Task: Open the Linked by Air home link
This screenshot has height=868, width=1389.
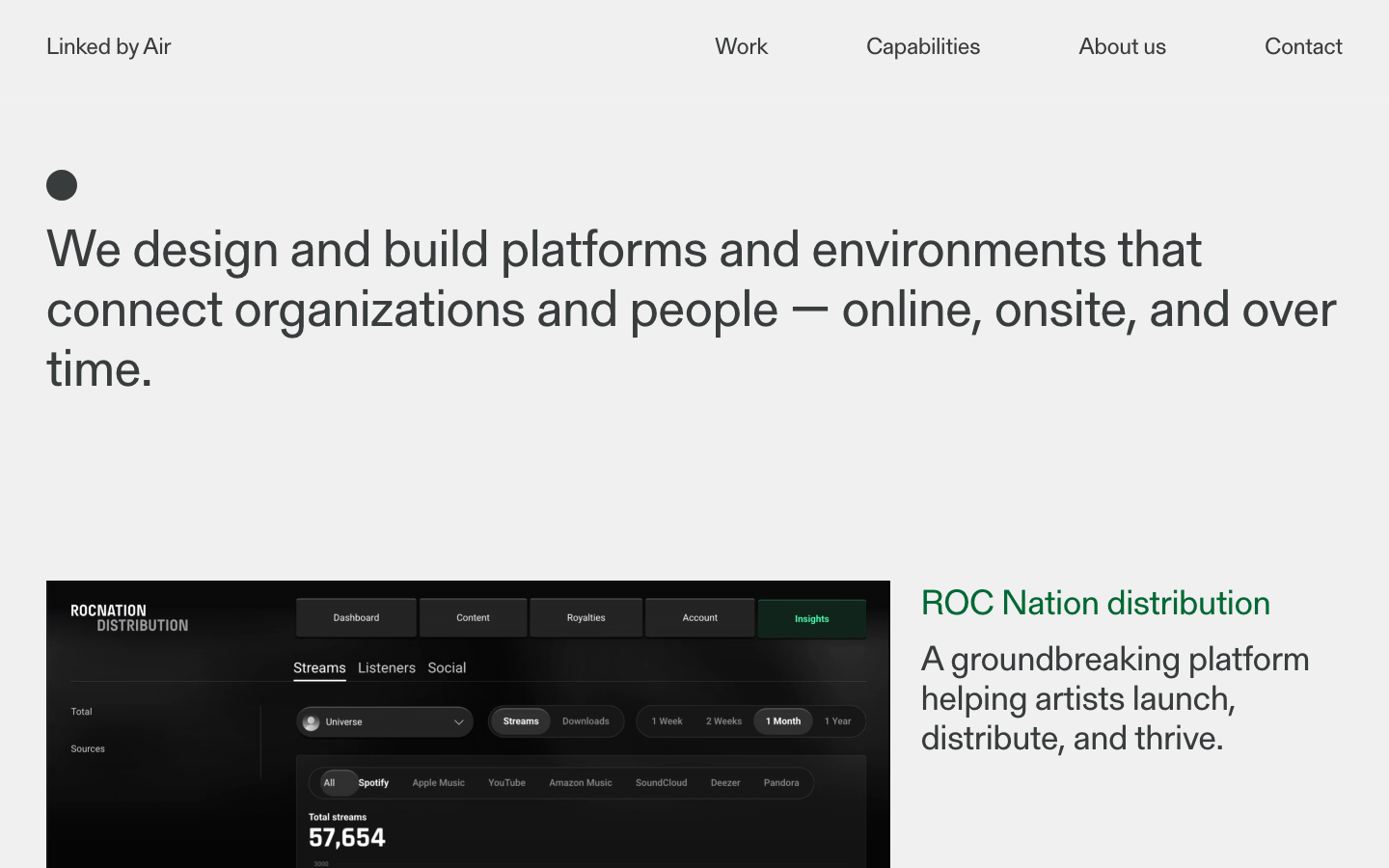Action: point(109,46)
